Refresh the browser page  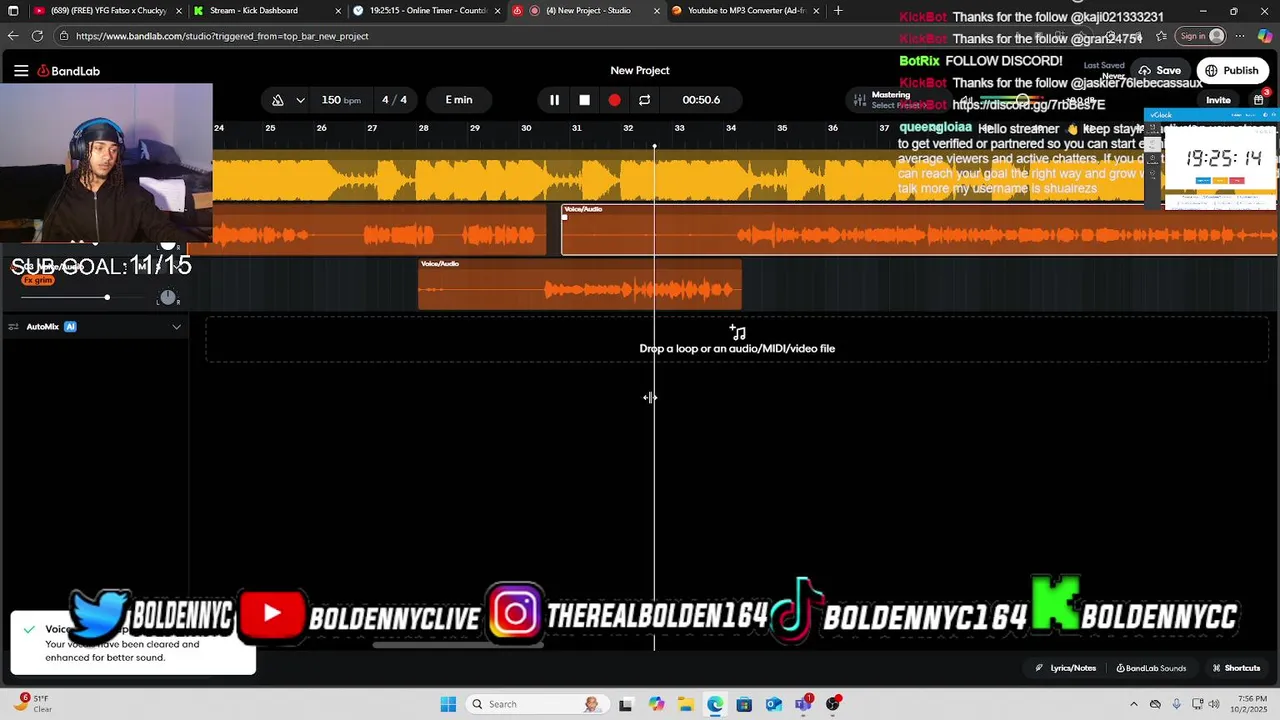coord(37,36)
